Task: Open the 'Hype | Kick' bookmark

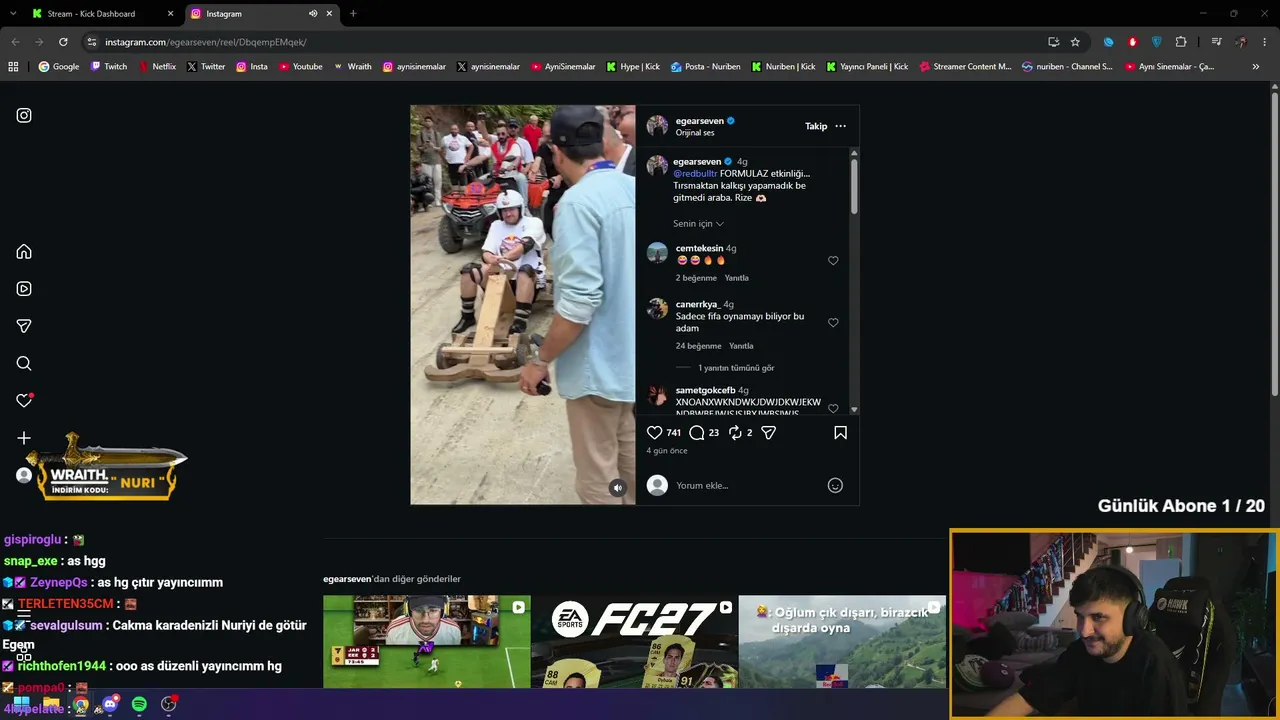Action: (633, 67)
